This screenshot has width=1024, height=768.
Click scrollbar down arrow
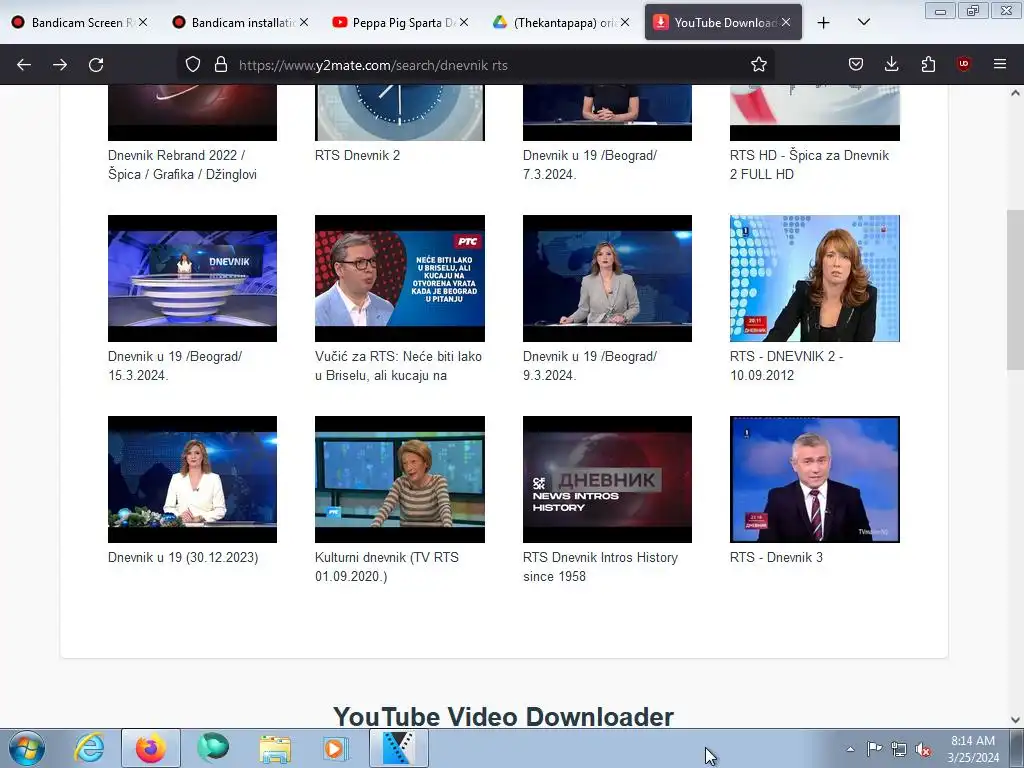(1015, 720)
